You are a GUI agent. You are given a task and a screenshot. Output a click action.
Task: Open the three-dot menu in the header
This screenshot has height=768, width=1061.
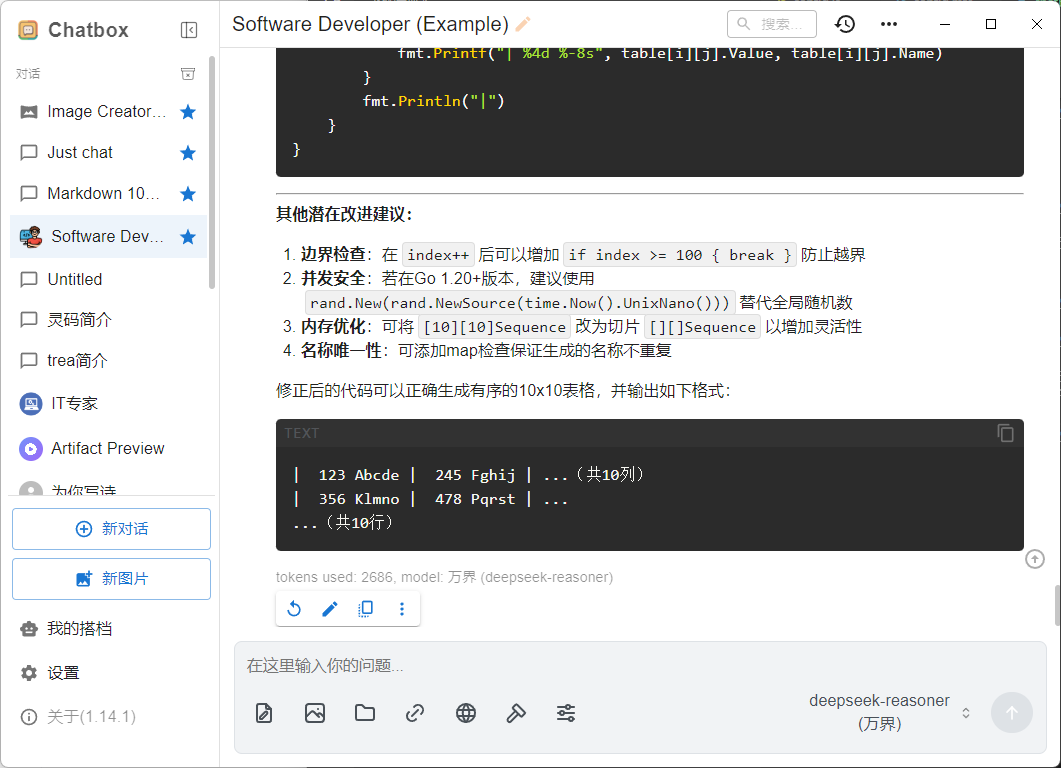pyautogui.click(x=889, y=24)
